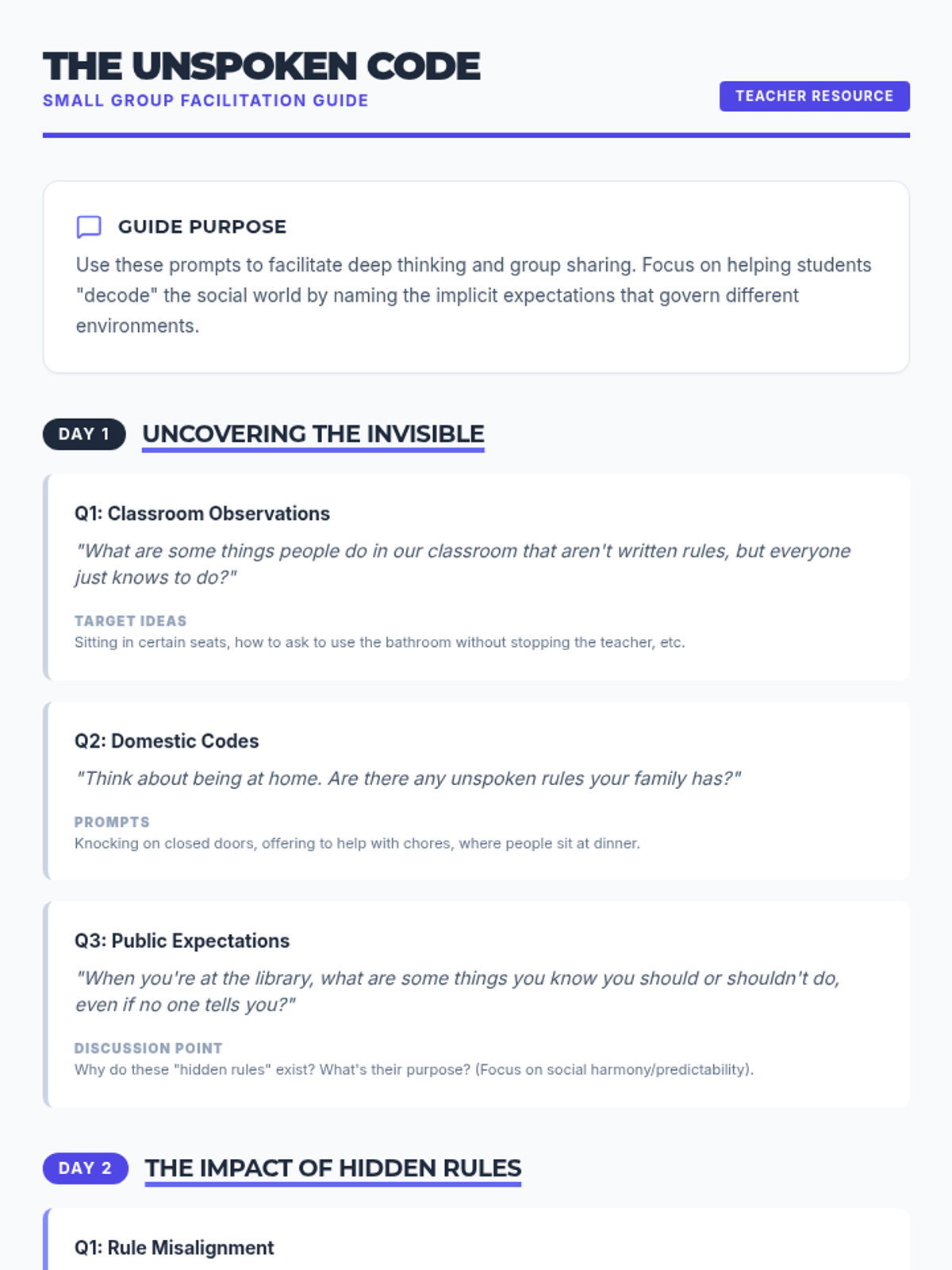Open the Q1: Classroom Observations card title

point(202,514)
